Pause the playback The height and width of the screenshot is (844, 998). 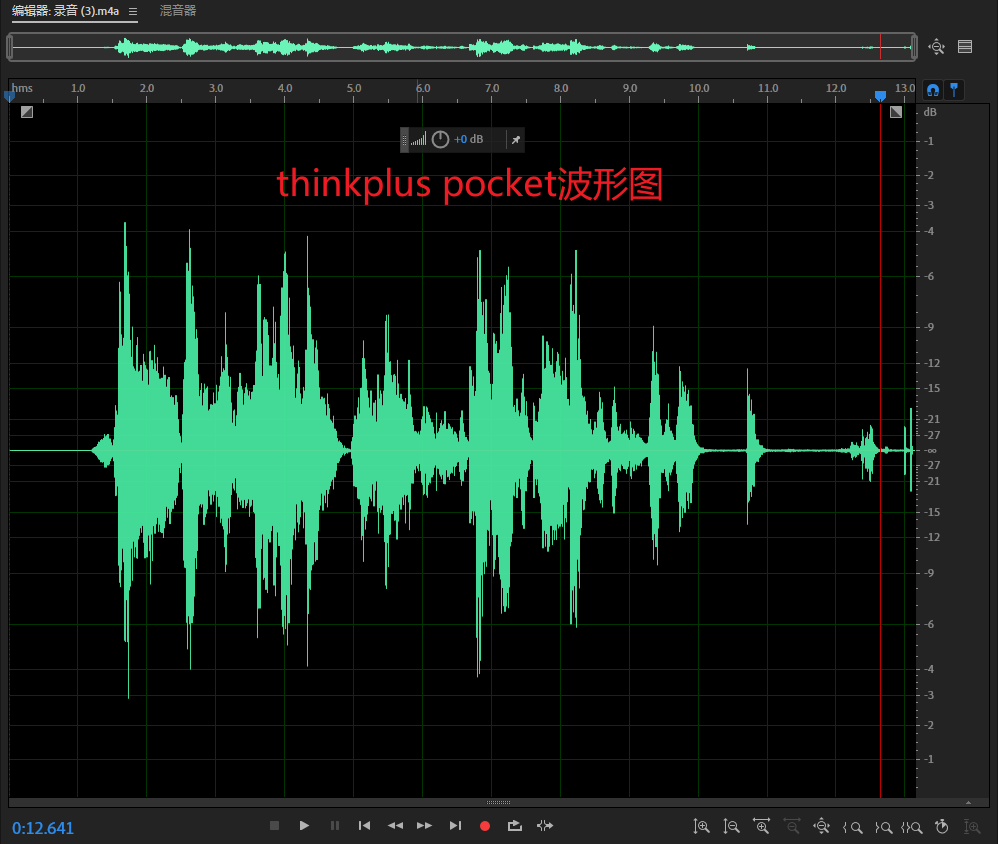(x=335, y=826)
